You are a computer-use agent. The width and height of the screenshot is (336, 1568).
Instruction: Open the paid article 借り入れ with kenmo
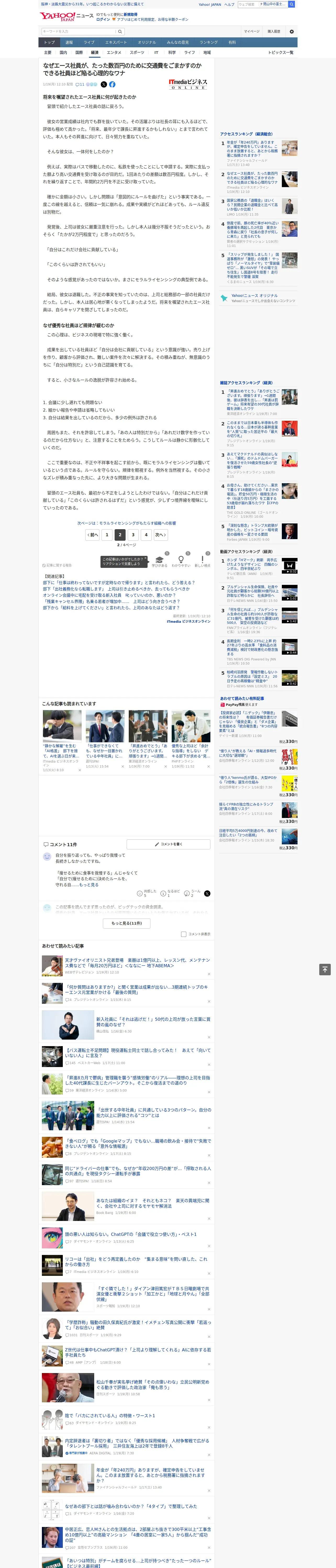tap(248, 780)
